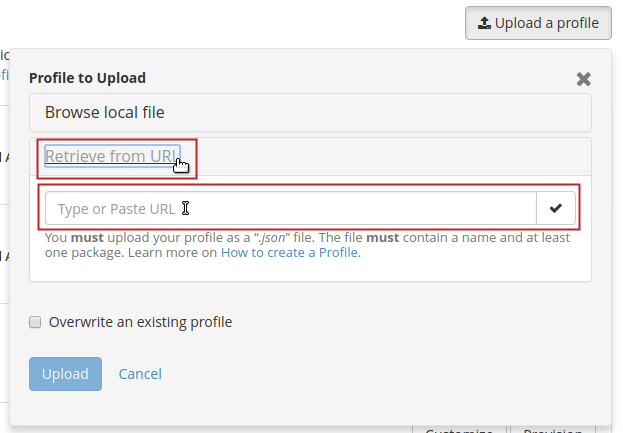Close the Profile to Upload dialog
The width and height of the screenshot is (623, 433).
584,79
